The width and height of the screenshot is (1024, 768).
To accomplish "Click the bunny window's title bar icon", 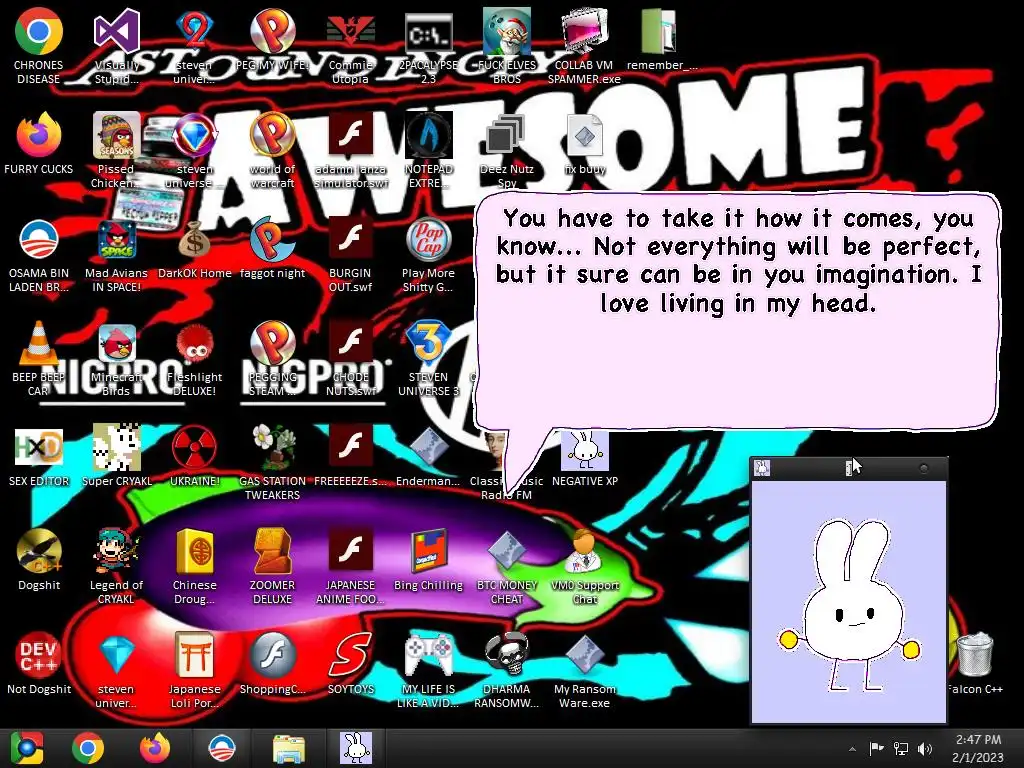I will pos(762,468).
